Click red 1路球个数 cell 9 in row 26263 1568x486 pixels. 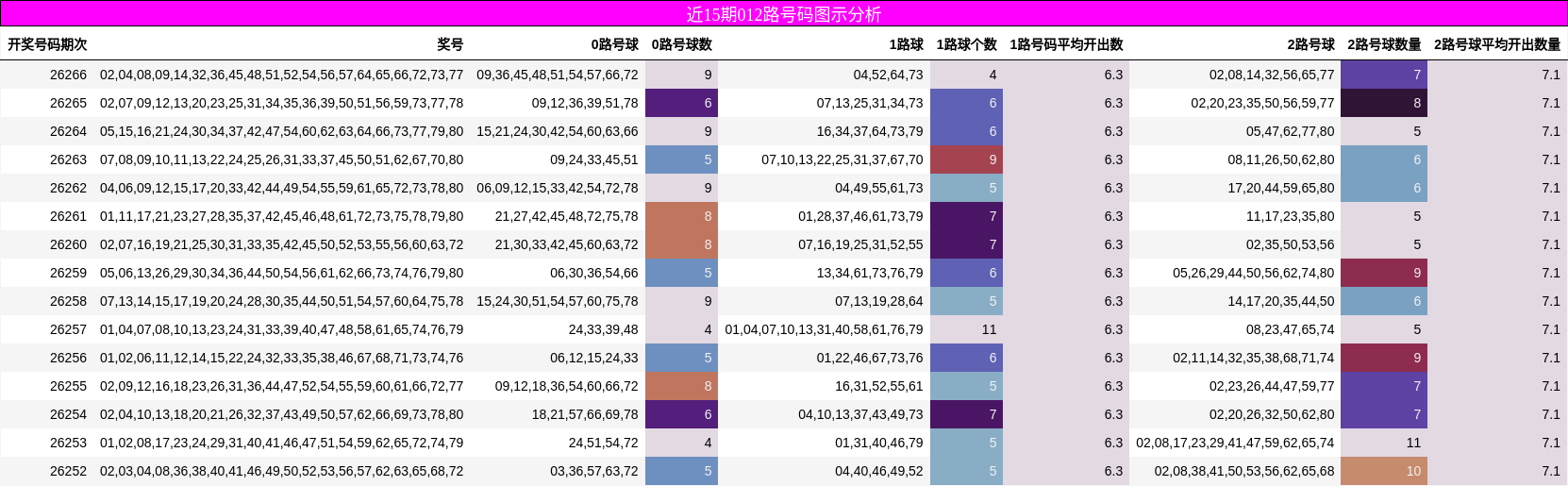coord(966,159)
